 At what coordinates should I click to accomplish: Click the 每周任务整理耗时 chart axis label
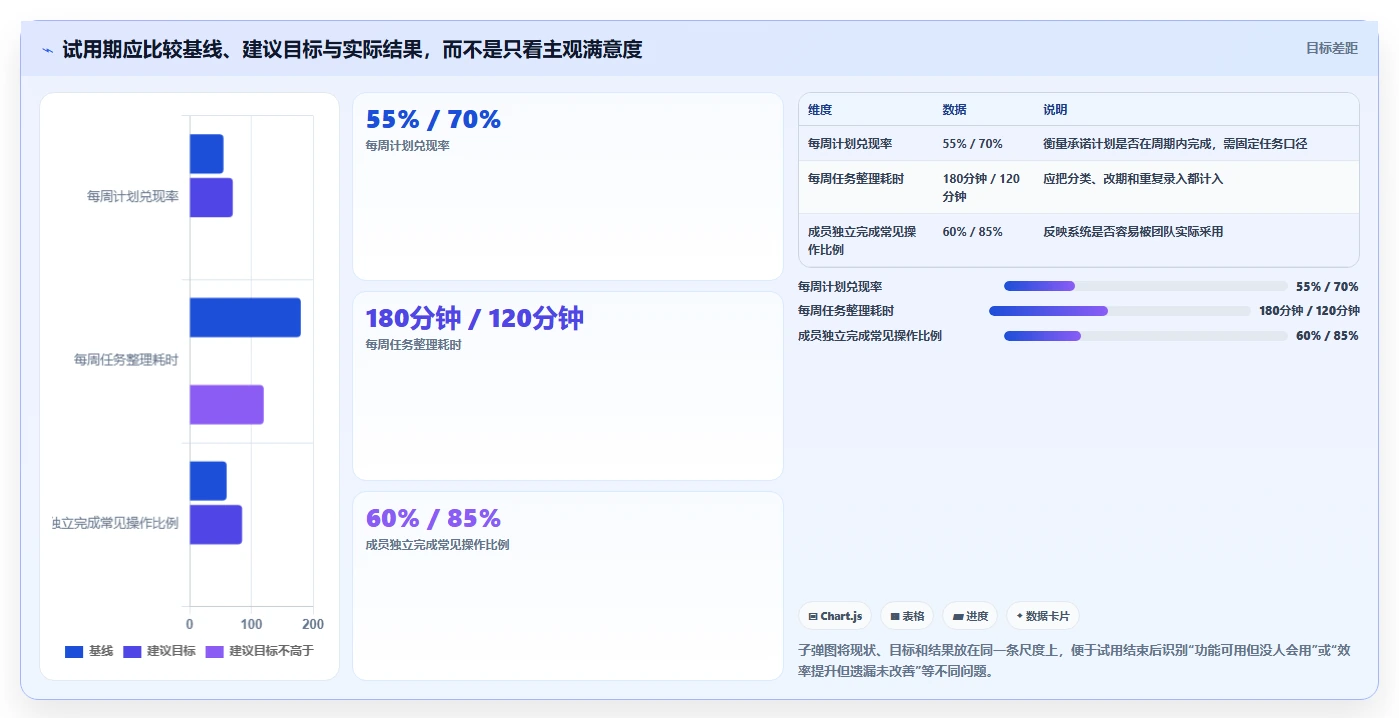[126, 359]
